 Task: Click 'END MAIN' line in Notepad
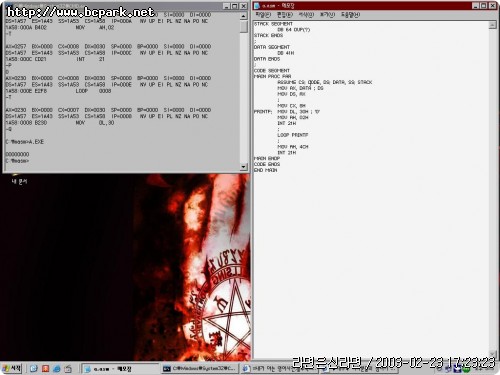click(x=265, y=170)
